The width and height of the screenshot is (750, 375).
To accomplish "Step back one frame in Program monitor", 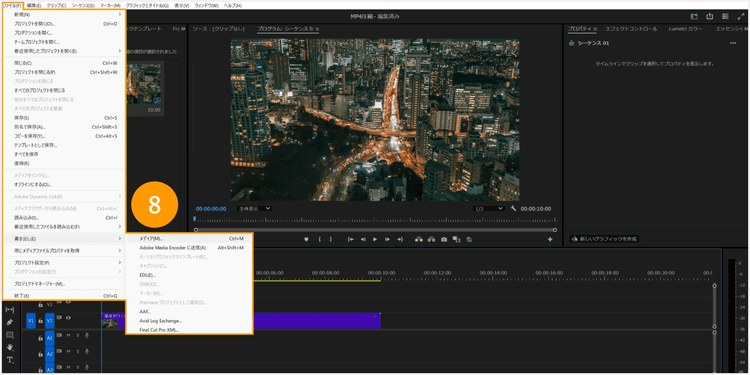I will tap(363, 239).
